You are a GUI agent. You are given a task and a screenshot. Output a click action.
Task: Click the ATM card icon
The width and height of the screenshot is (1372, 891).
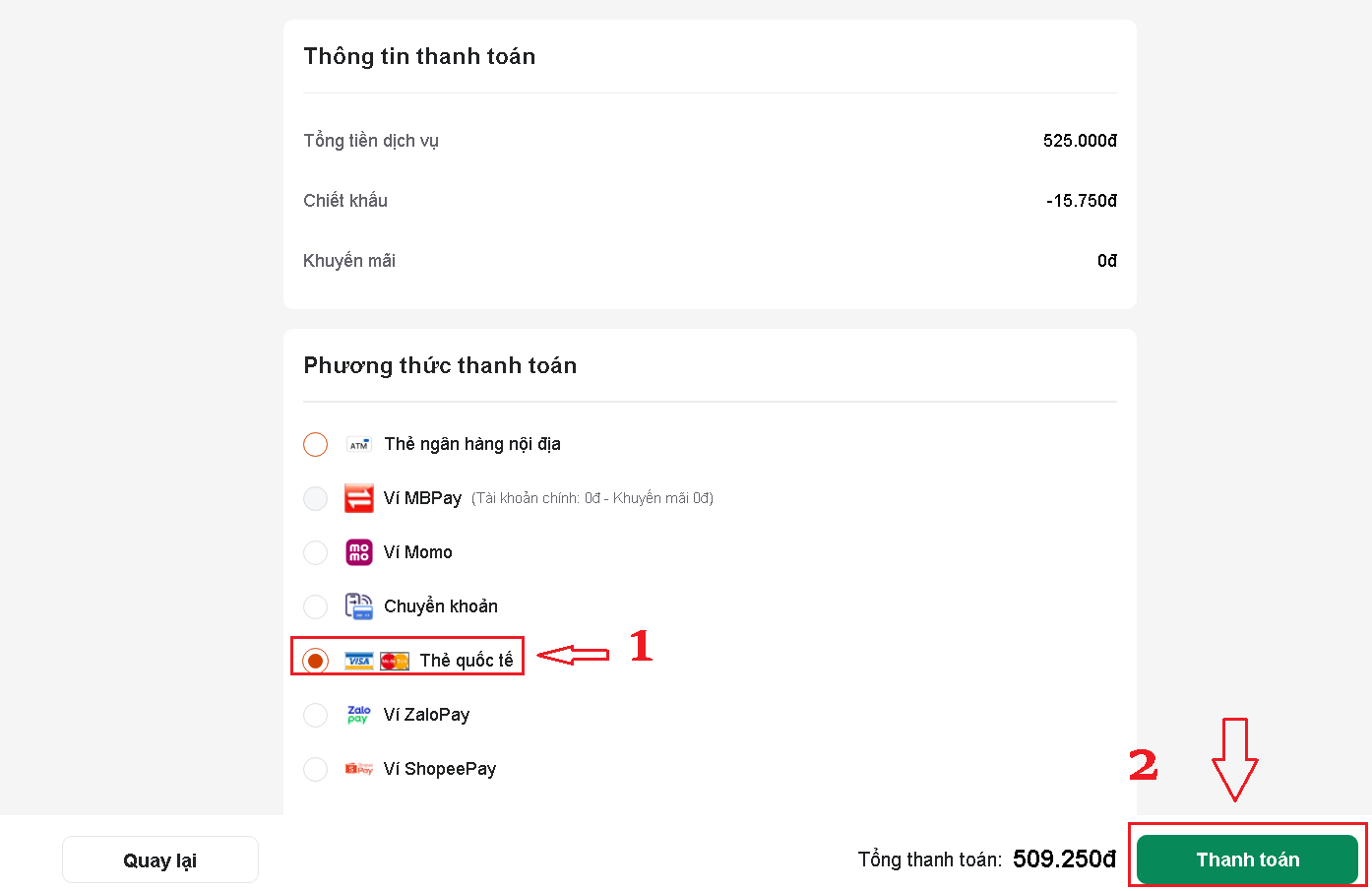click(x=359, y=445)
